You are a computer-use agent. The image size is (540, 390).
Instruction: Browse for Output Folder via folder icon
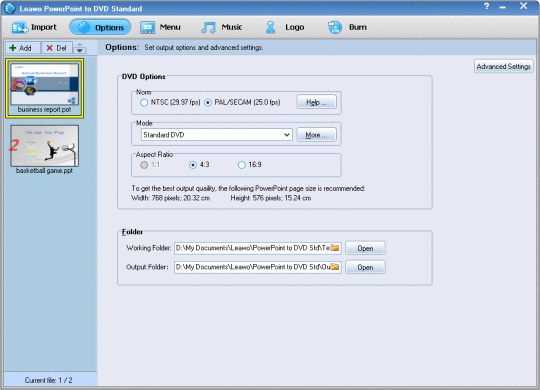(335, 267)
